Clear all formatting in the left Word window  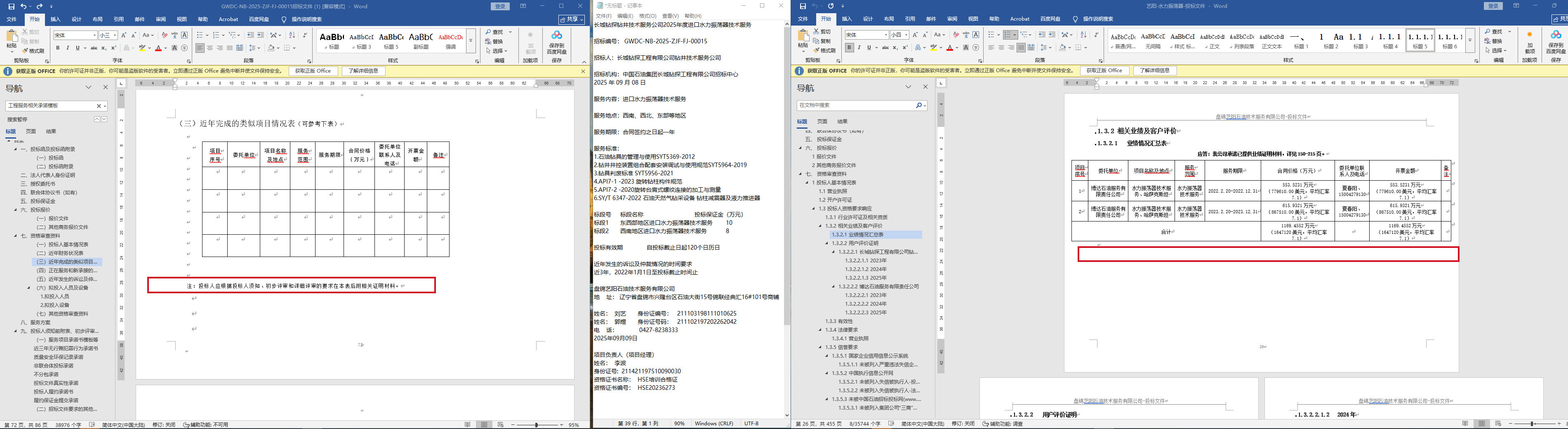click(x=165, y=35)
